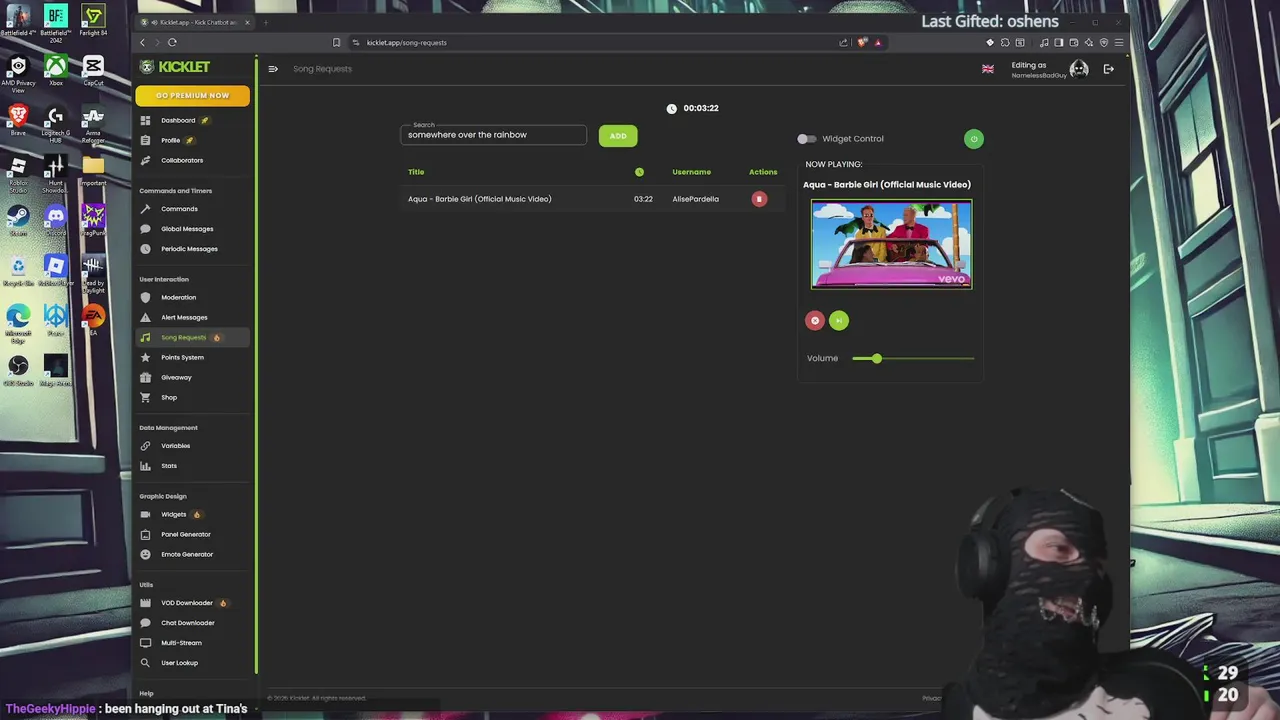Adjust the Volume slider
1280x720 pixels.
coord(913,358)
